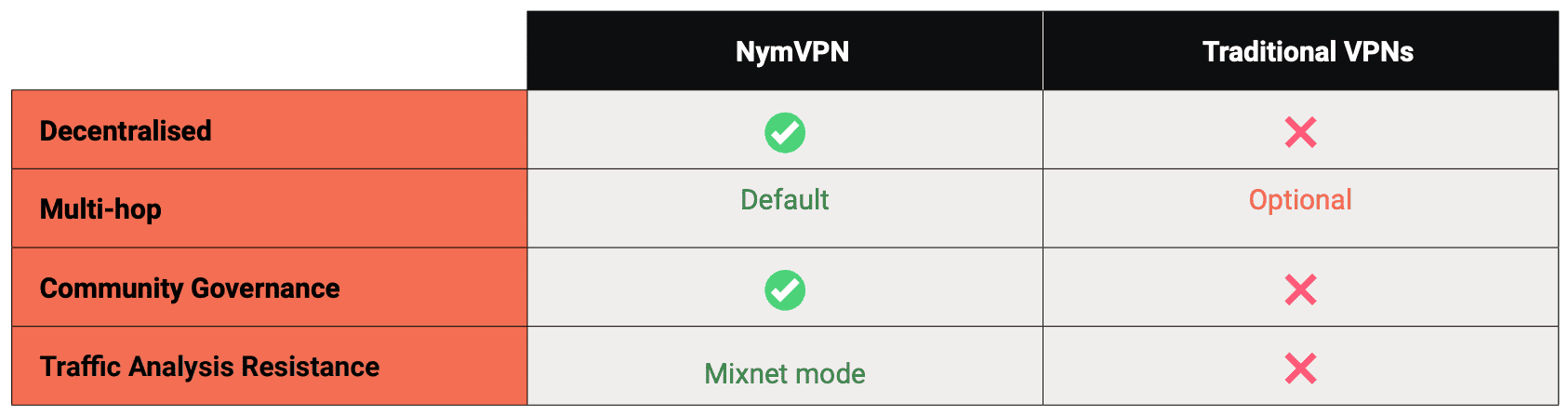Click the word "Governance" in the row label

pyautogui.click(x=265, y=289)
